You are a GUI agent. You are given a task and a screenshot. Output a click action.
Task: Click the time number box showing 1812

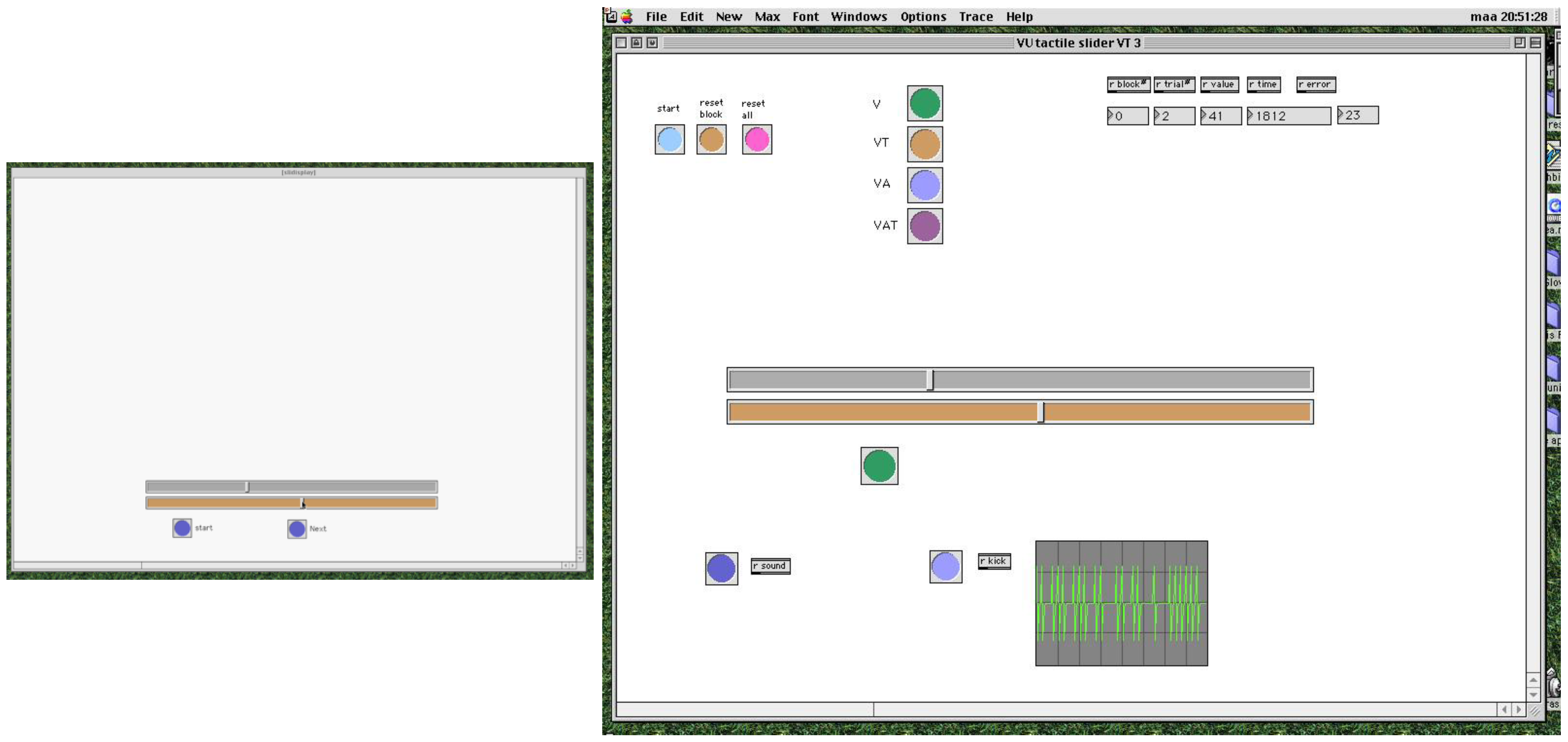[x=1289, y=116]
